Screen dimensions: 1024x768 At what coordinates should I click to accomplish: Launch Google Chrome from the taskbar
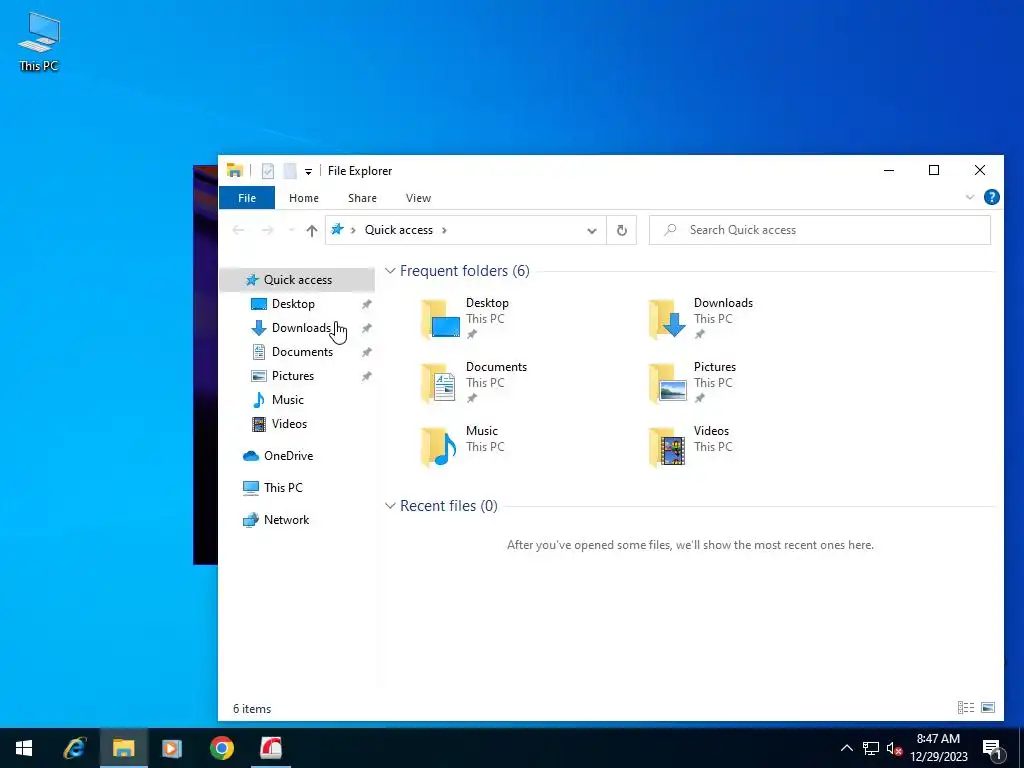(x=221, y=748)
